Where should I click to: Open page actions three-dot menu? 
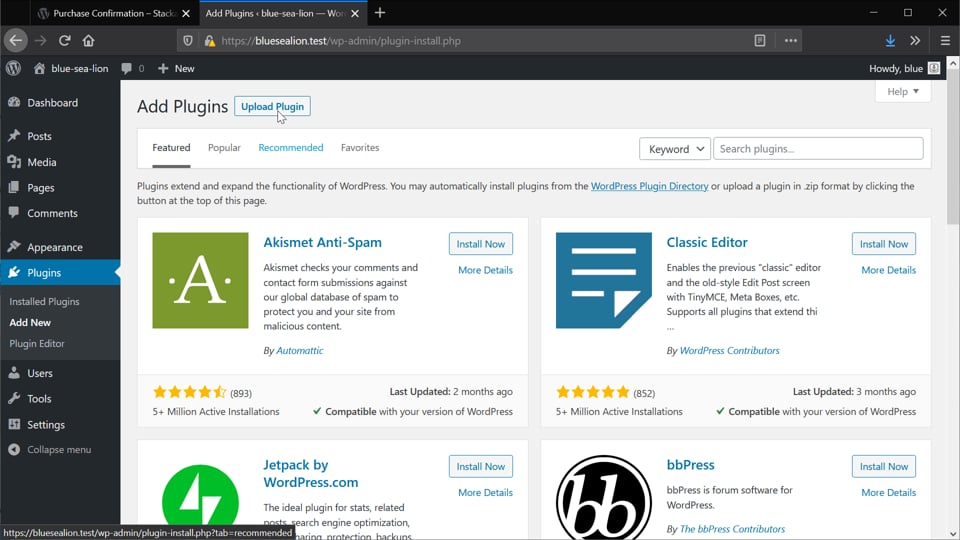(x=790, y=40)
